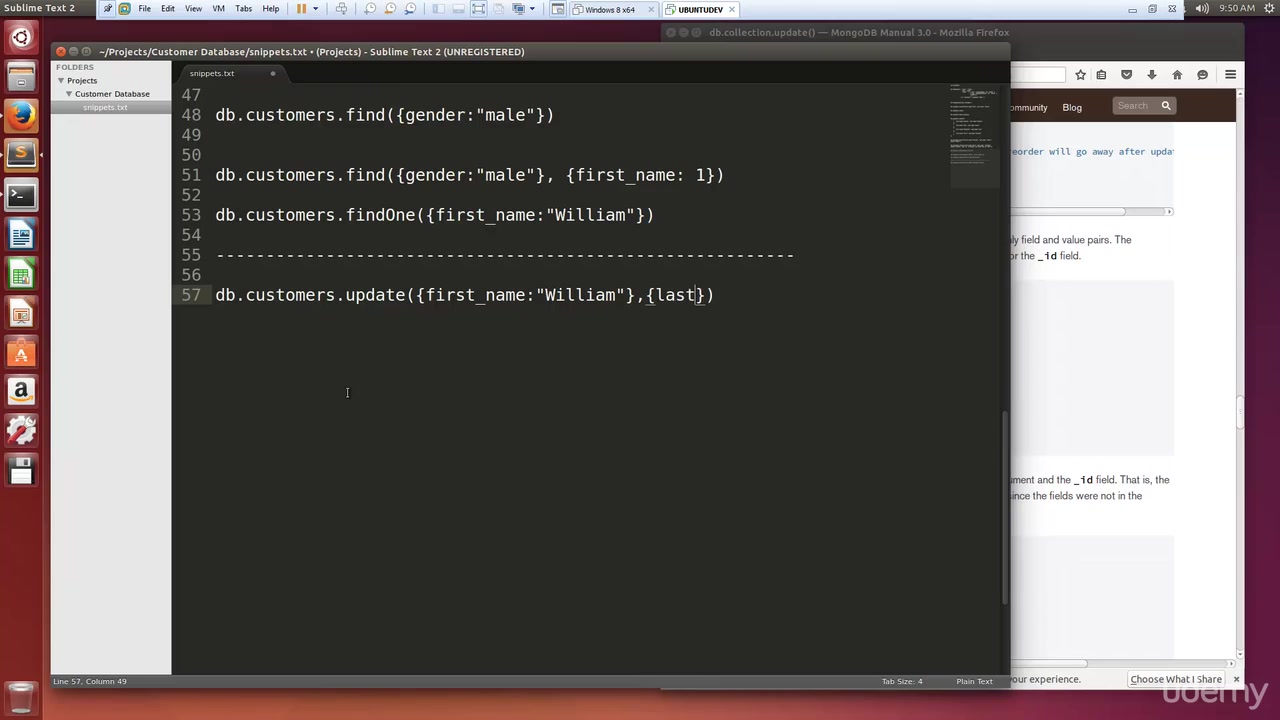Go to Firefox home page icon
Image resolution: width=1280 pixels, height=720 pixels.
coord(1177,75)
